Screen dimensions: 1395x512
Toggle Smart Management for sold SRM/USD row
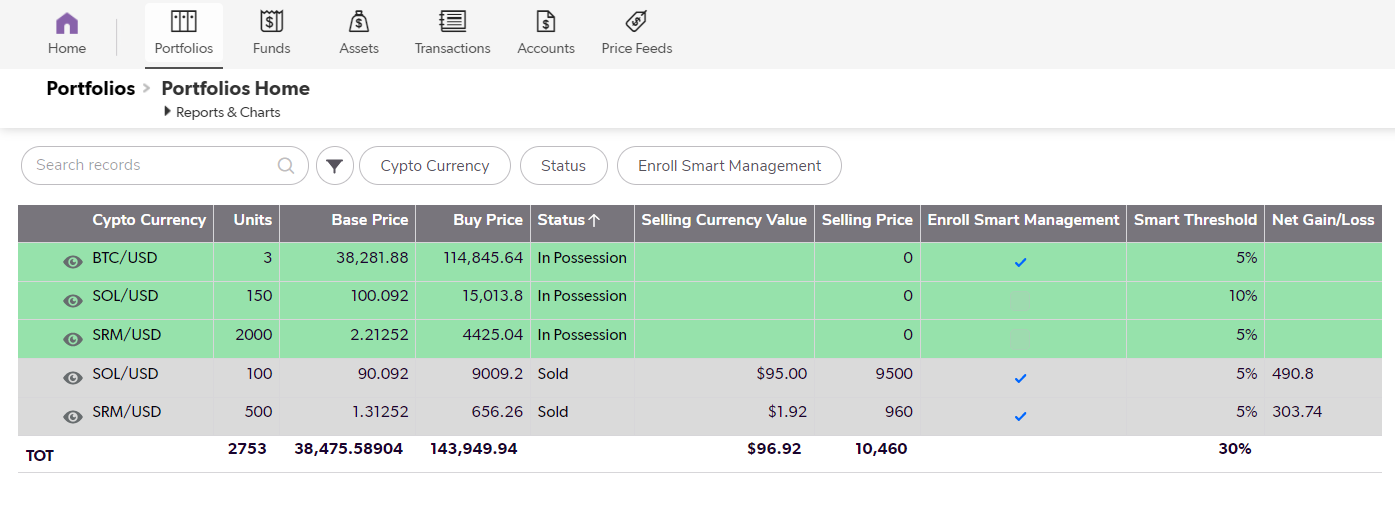pos(1020,416)
